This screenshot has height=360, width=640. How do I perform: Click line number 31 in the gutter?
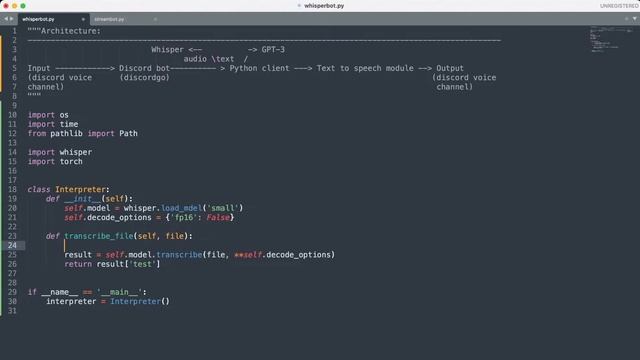click(12, 311)
